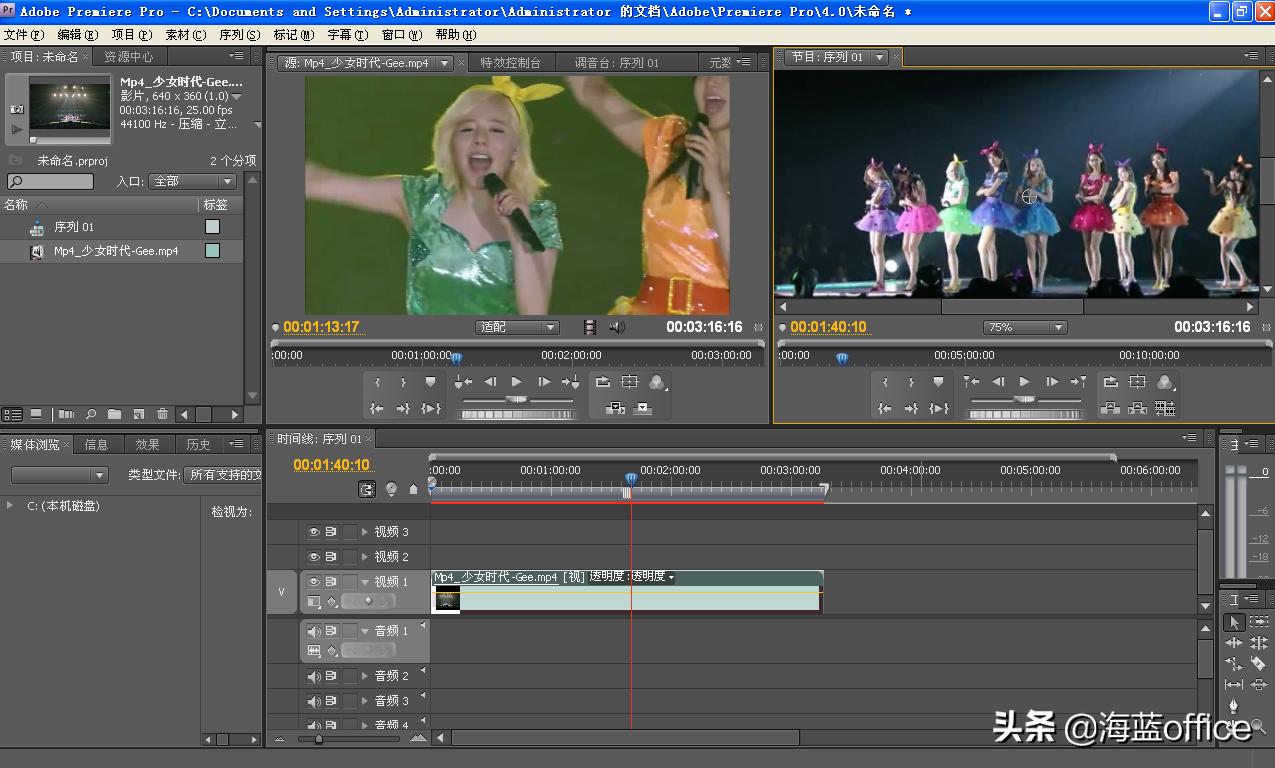Open the 75% zoom level dropdown

(x=1025, y=327)
